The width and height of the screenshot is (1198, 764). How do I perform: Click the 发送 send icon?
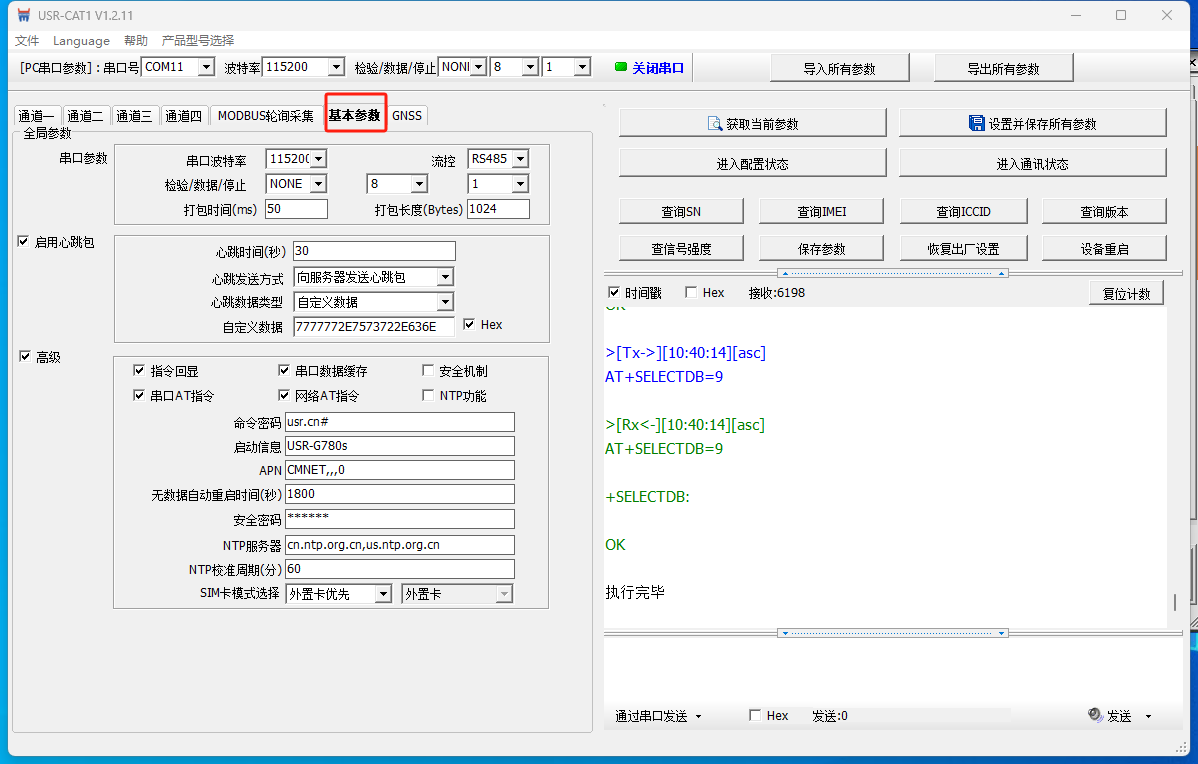1096,716
